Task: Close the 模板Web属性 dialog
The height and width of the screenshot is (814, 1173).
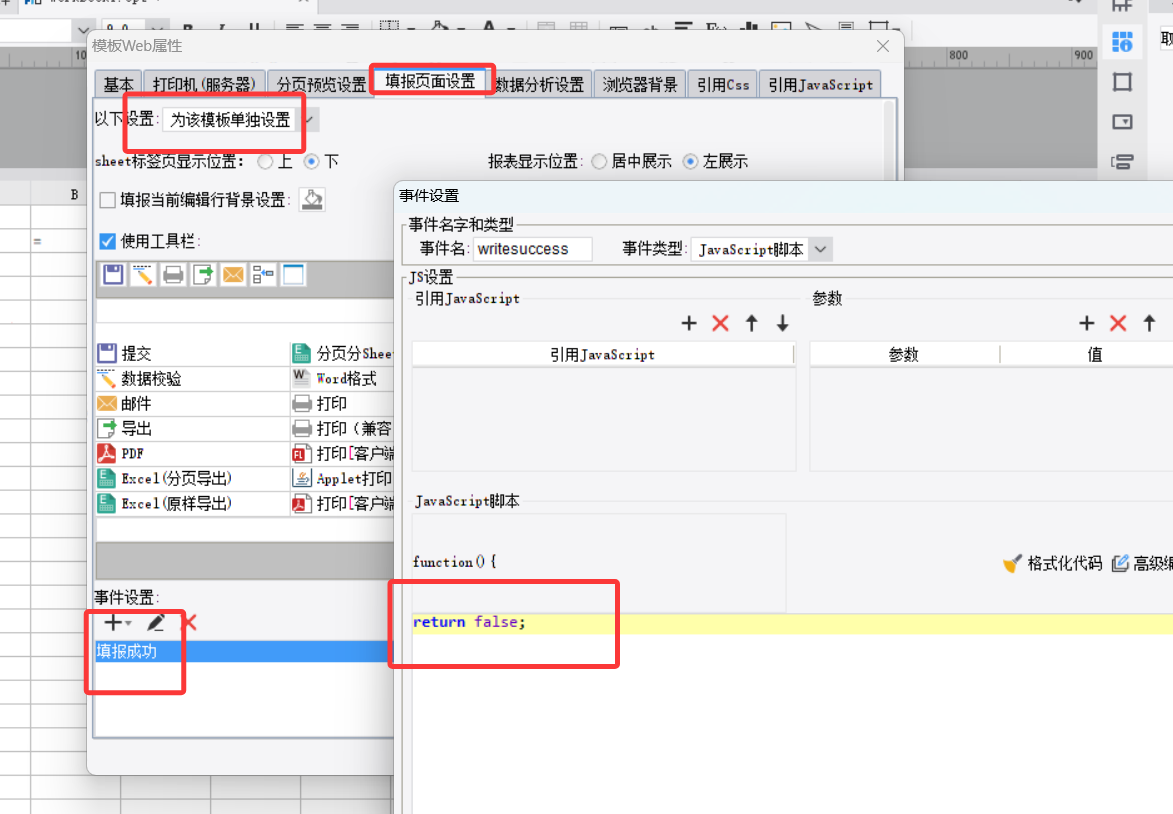Action: pos(883,46)
